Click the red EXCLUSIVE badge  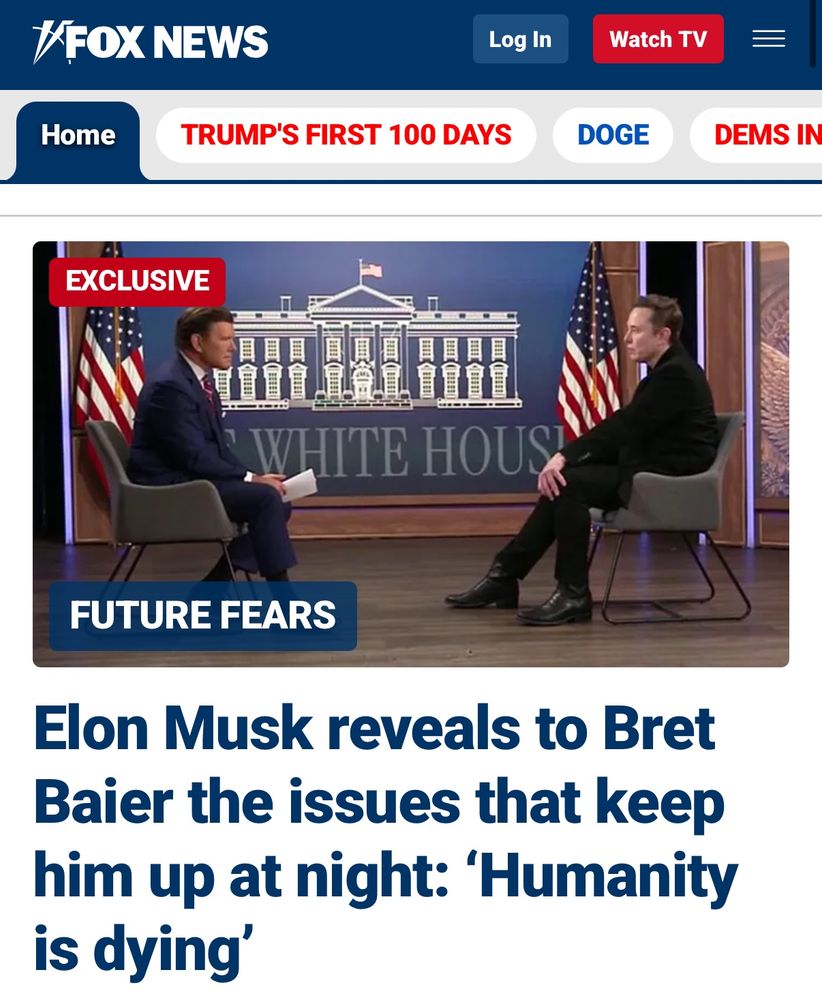(137, 281)
